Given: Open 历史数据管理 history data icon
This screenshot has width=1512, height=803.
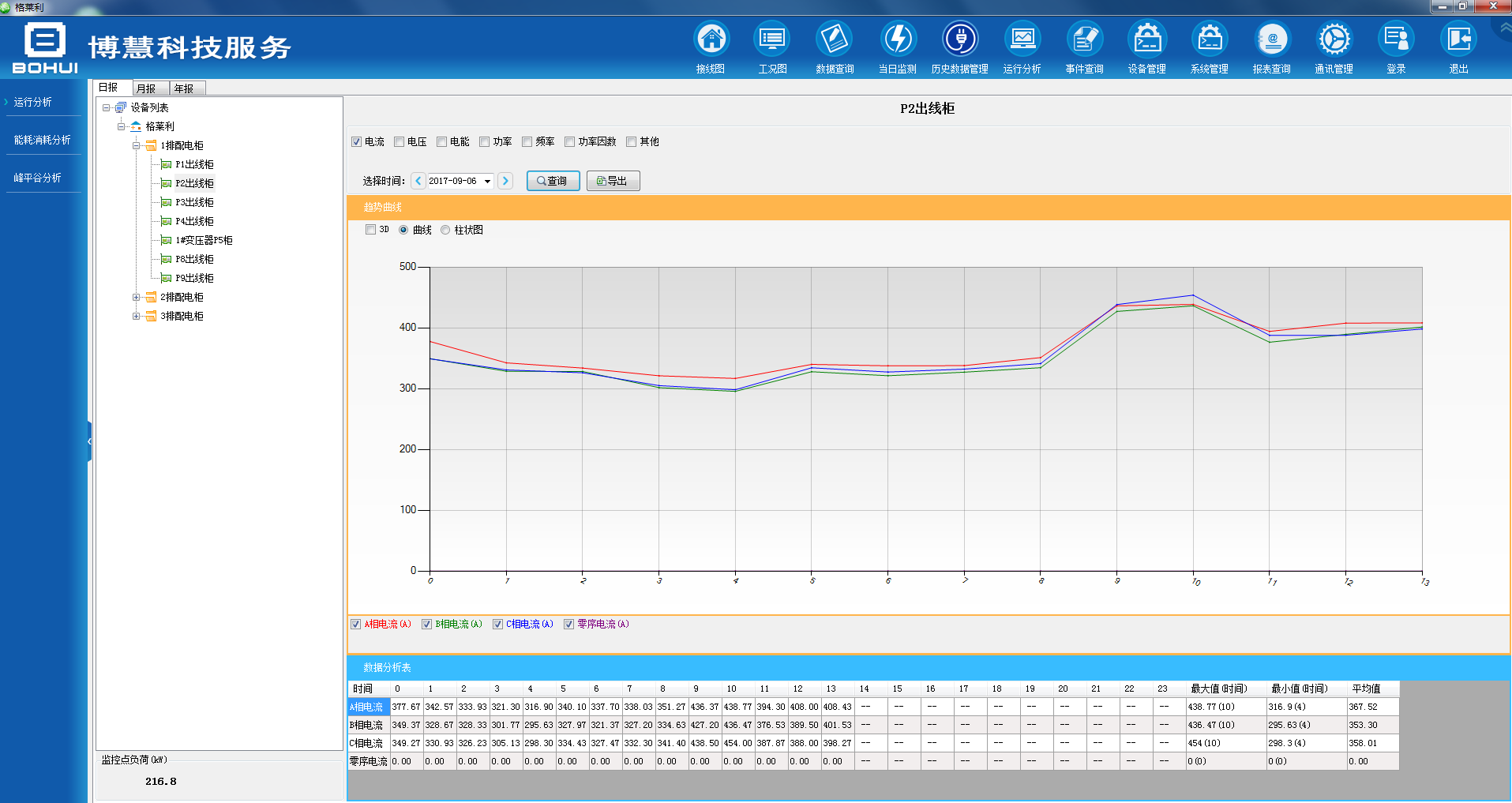Looking at the screenshot, I should click(x=959, y=39).
